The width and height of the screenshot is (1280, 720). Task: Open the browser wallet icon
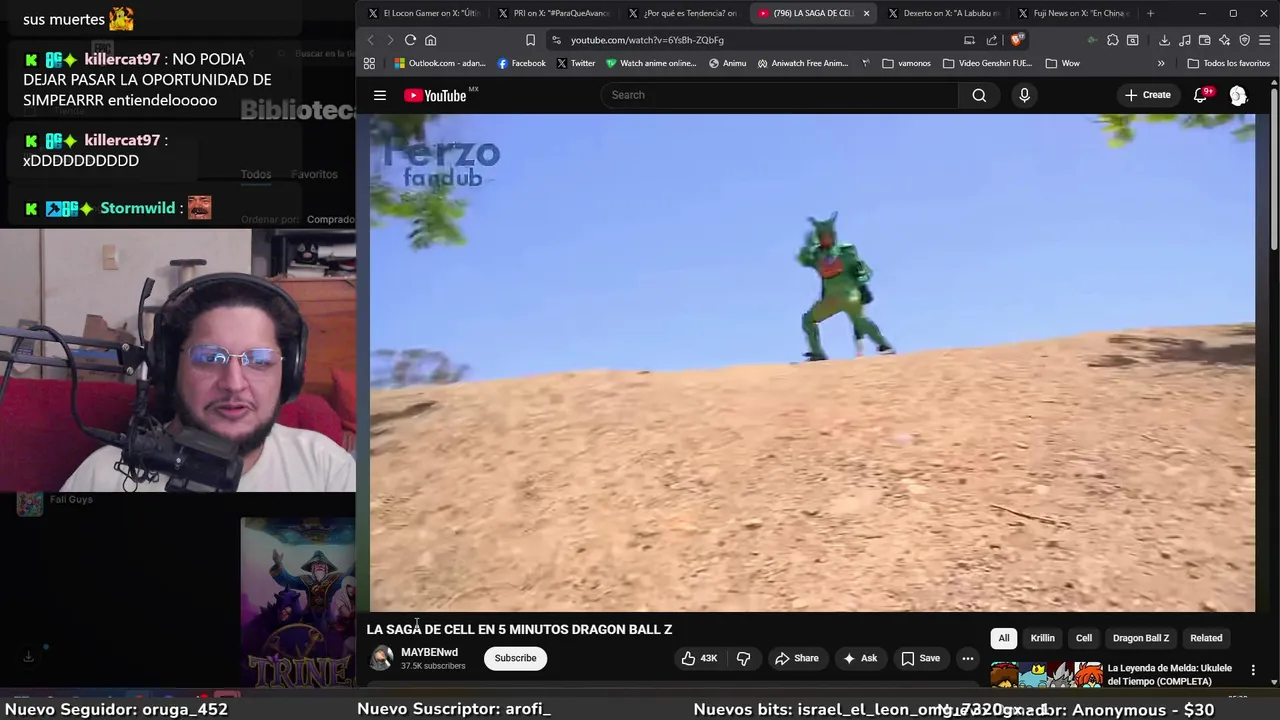[1204, 40]
